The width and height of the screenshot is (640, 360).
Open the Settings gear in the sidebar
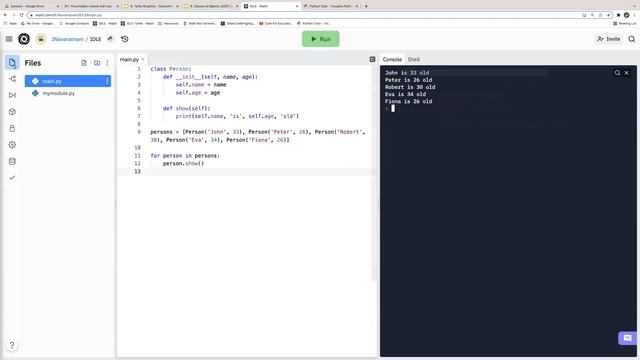[12, 145]
